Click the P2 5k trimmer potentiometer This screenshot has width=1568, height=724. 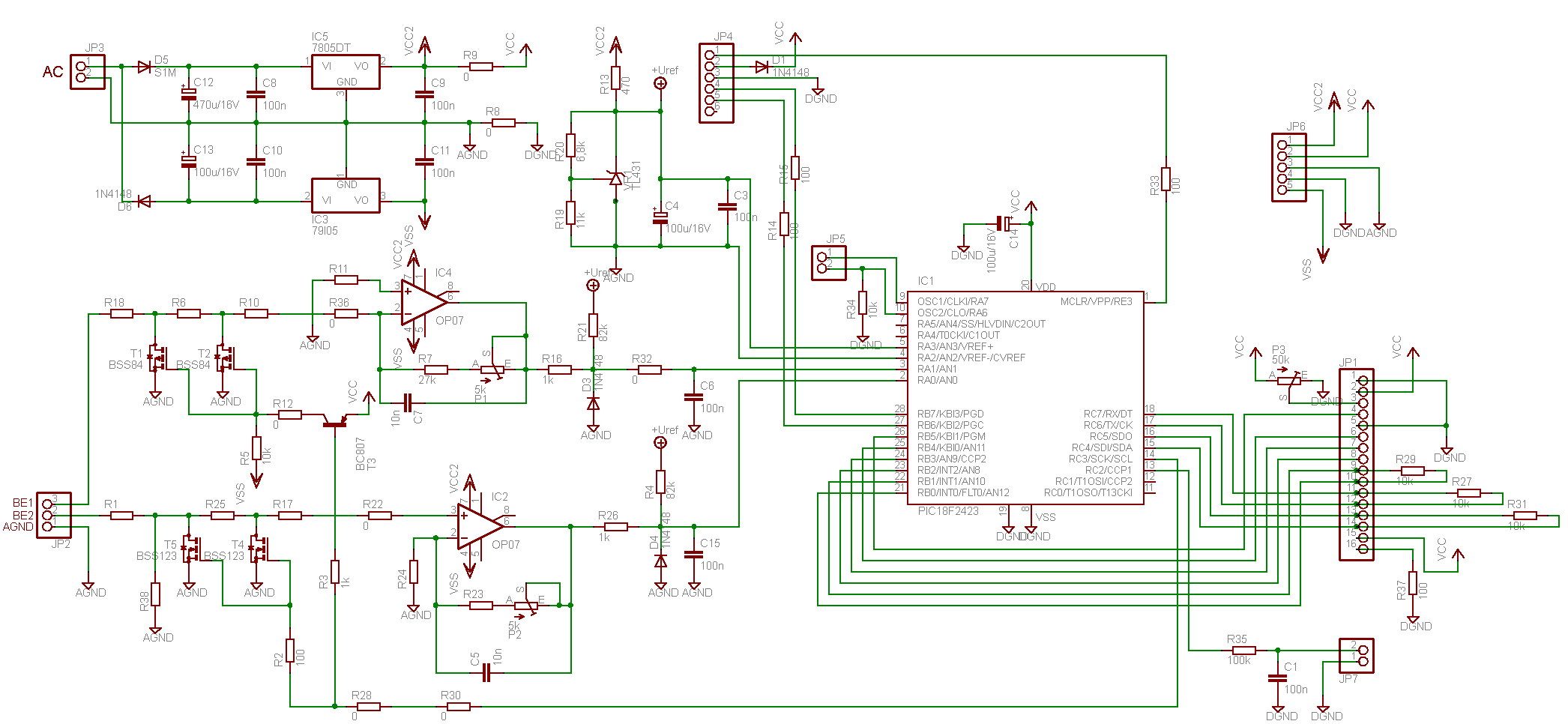(x=526, y=605)
